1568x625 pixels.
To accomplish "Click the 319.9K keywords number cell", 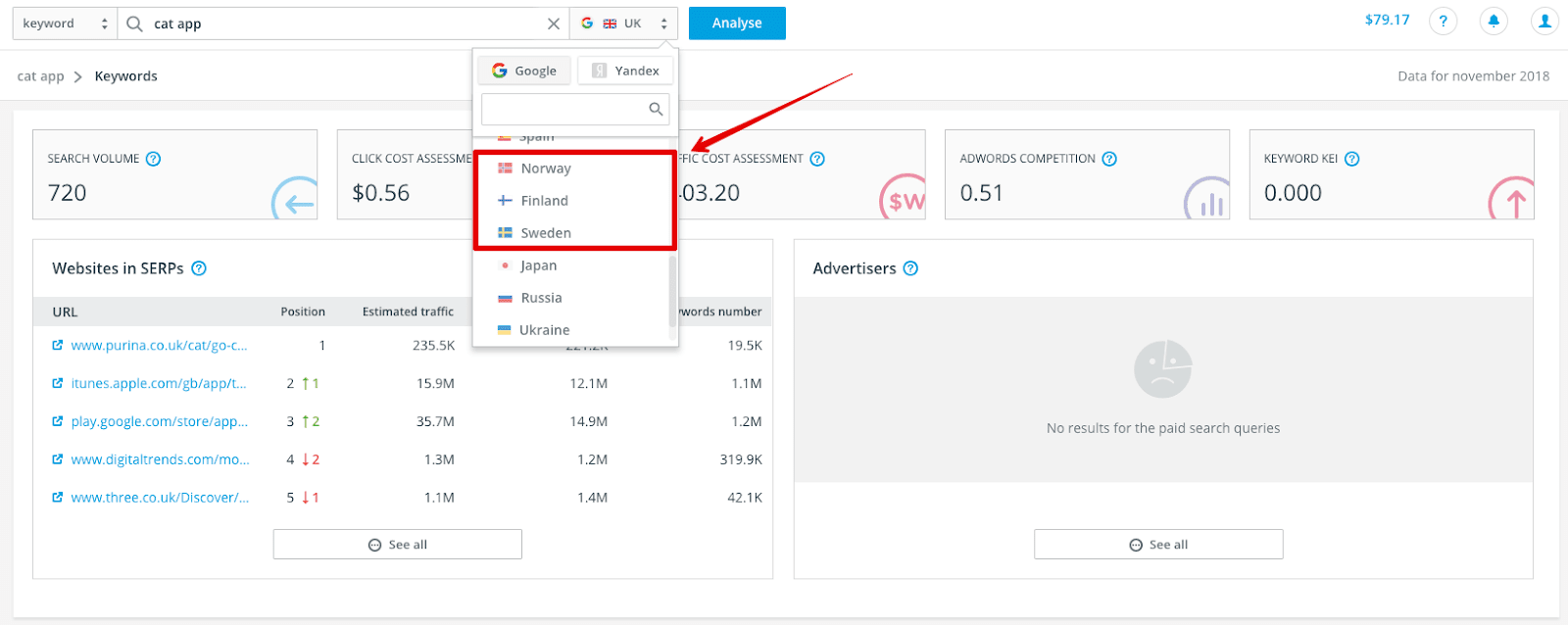I will pyautogui.click(x=741, y=459).
